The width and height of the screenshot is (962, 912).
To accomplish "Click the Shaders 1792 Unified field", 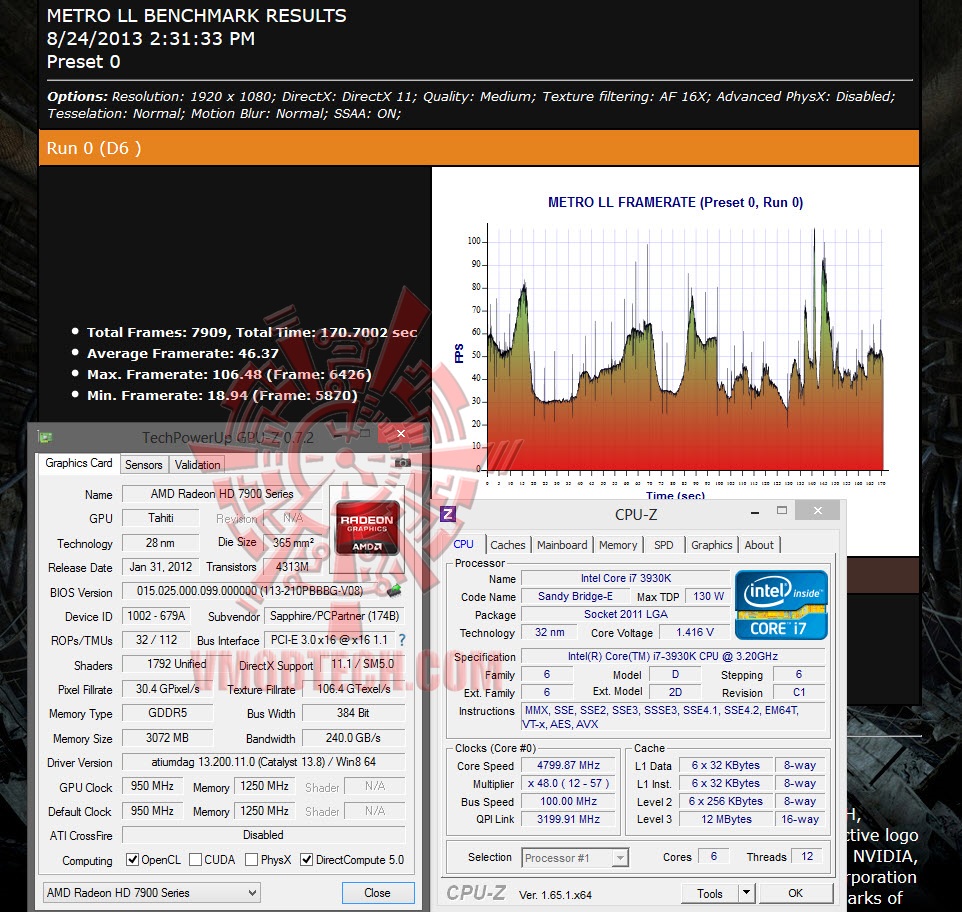I will [177, 664].
